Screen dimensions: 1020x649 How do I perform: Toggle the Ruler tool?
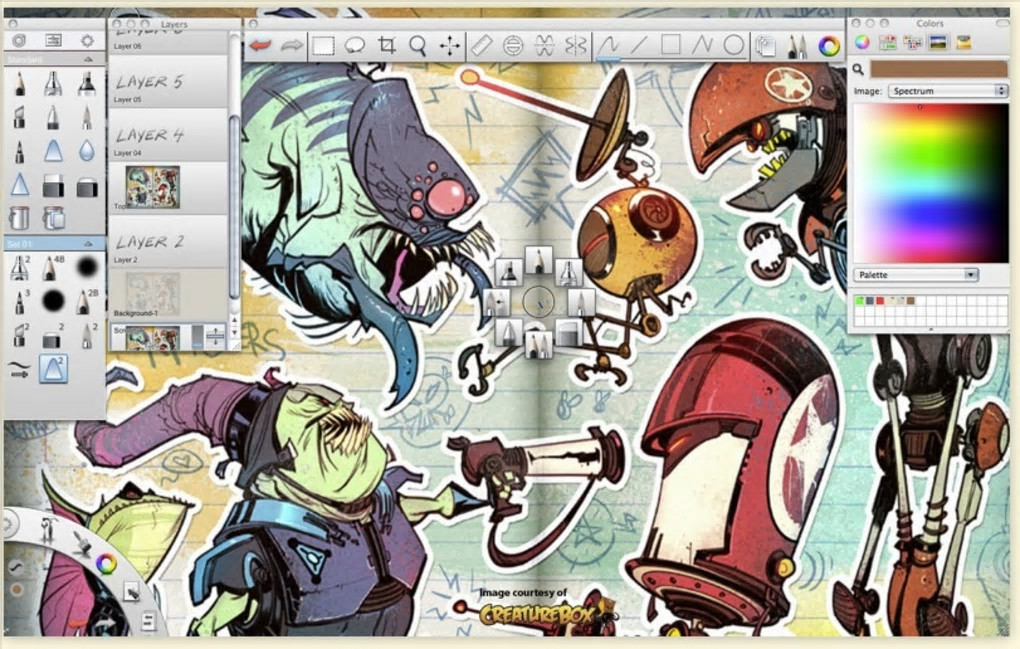pos(481,46)
